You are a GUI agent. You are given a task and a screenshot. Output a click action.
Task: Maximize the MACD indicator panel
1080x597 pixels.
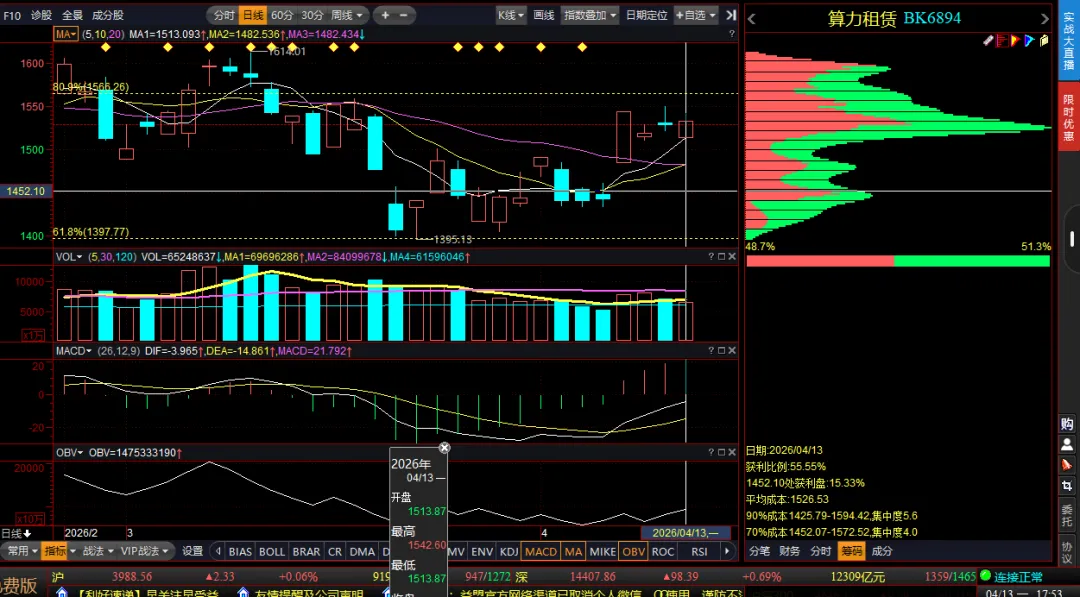(721, 350)
